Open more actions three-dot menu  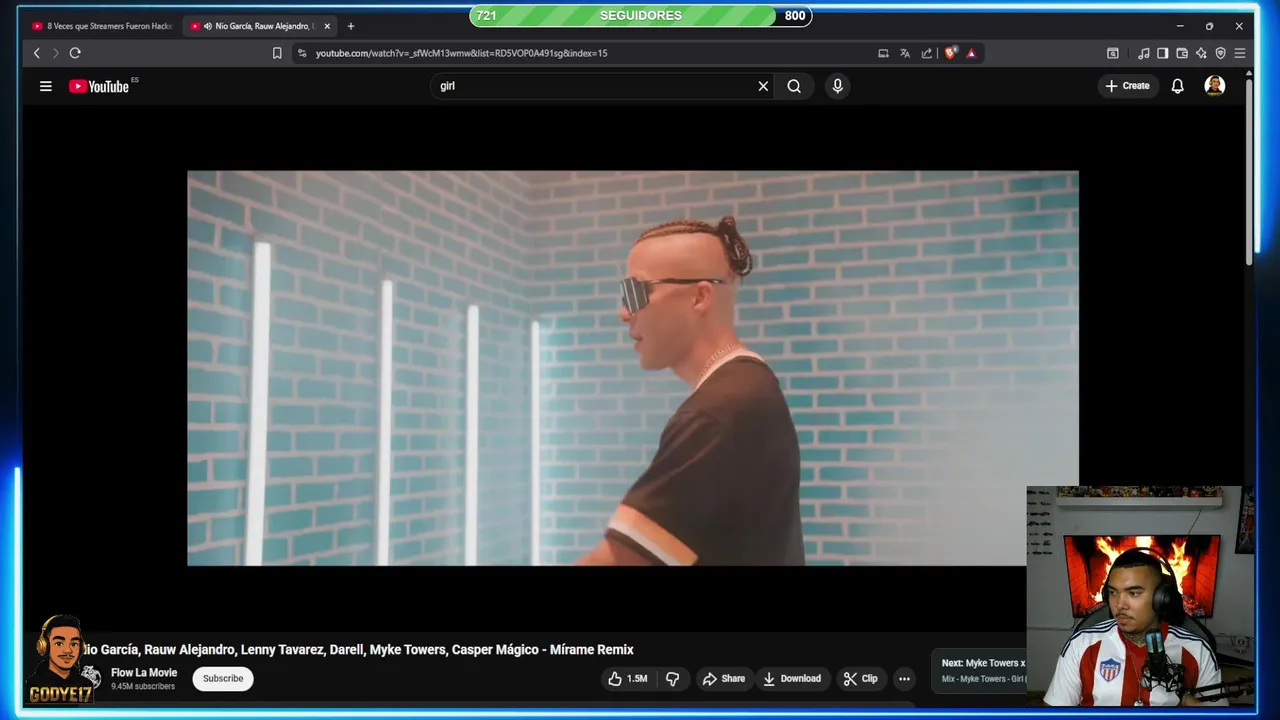pyautogui.click(x=904, y=679)
